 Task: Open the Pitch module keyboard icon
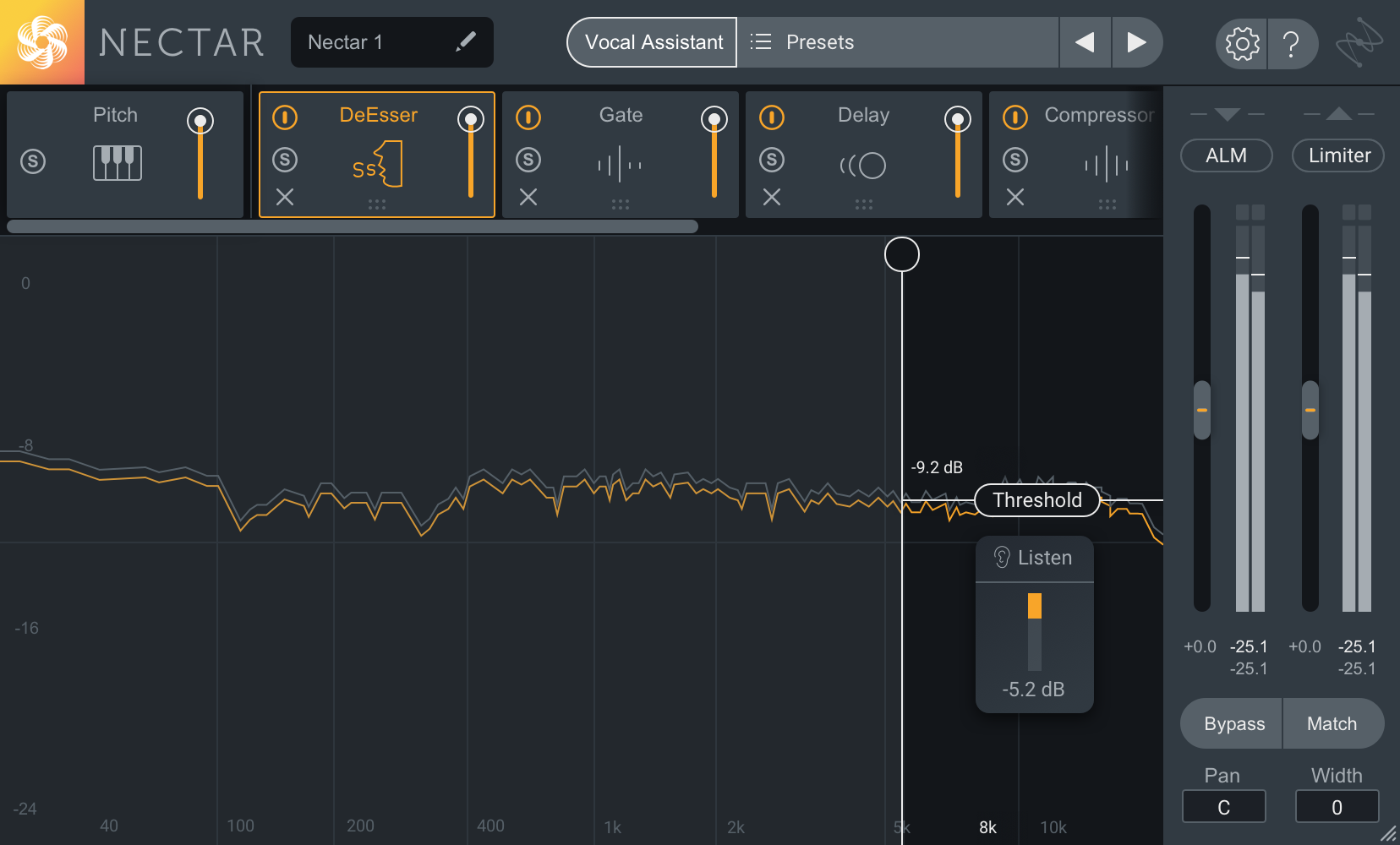coord(118,162)
